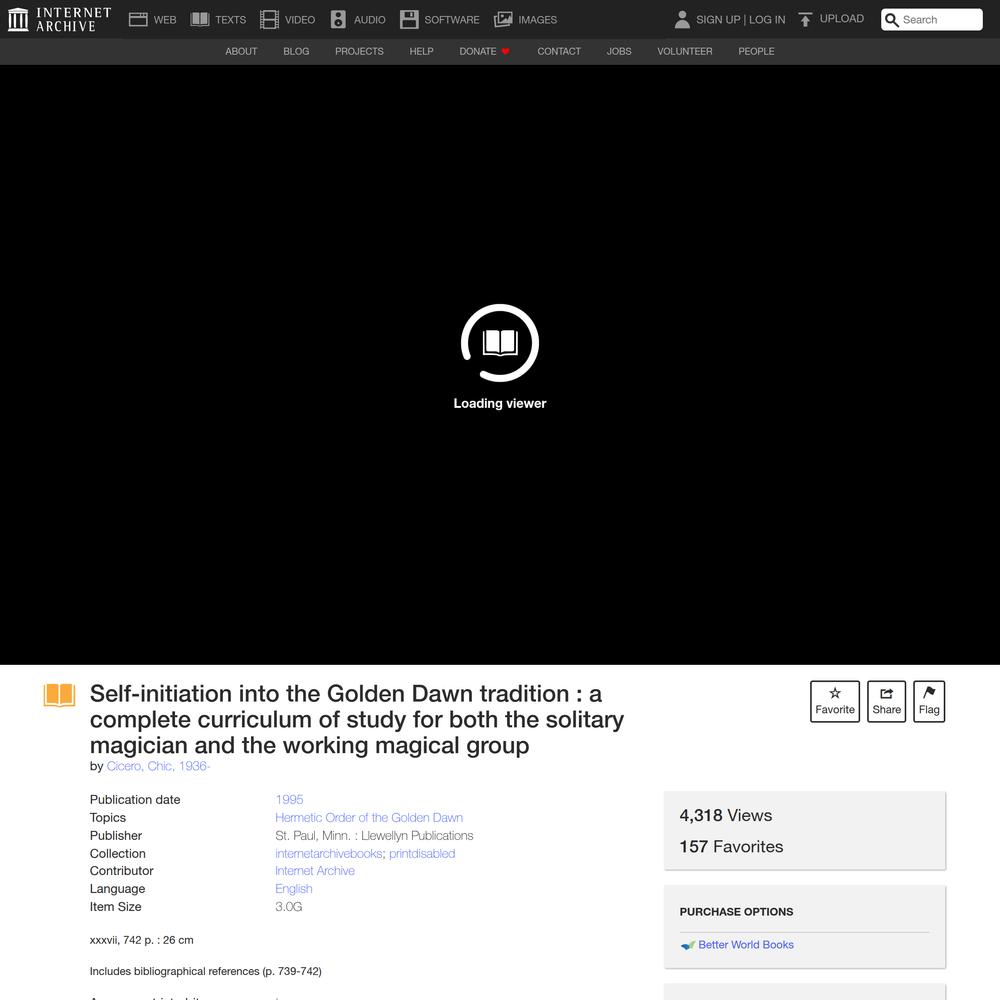Open the Audio speaker icon
This screenshot has width=1000, height=1000.
click(x=338, y=19)
